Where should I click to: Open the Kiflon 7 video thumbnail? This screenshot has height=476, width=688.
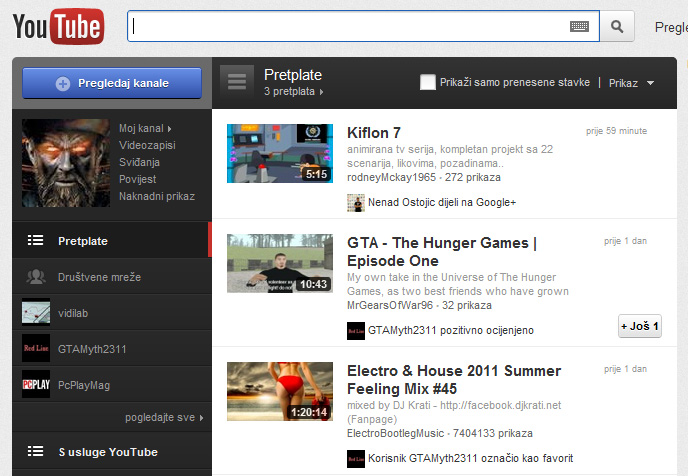point(279,153)
